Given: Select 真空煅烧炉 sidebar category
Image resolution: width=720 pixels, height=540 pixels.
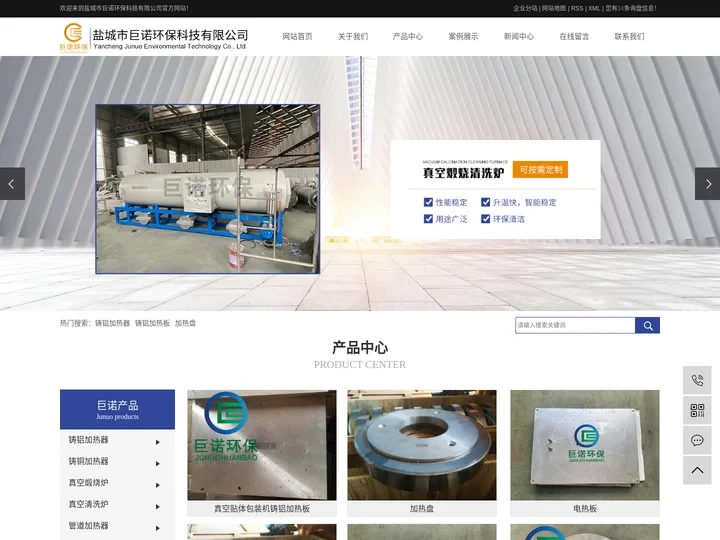Looking at the screenshot, I should (89, 483).
